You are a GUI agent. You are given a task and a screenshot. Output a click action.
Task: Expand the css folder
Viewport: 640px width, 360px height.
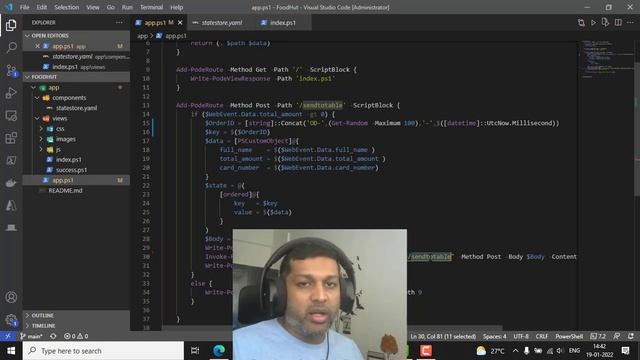76,129
